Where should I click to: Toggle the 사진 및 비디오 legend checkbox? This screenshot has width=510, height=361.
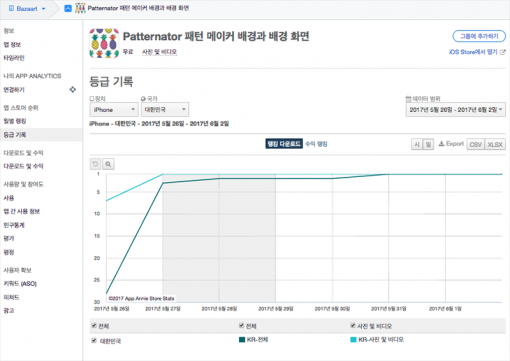tap(353, 326)
